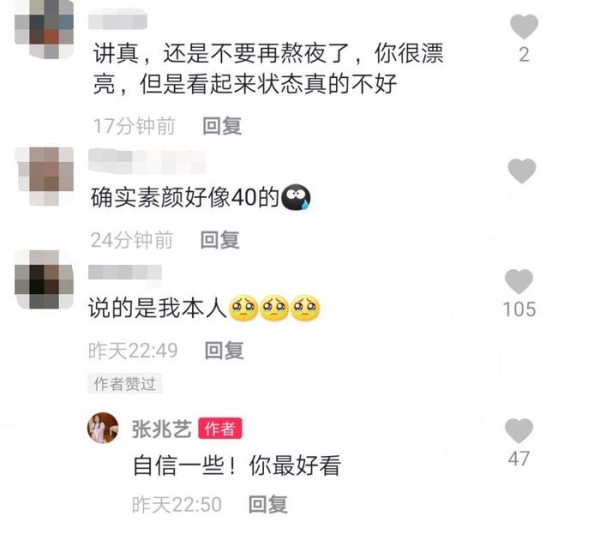Image resolution: width=600 pixels, height=534 pixels.
Task: Reply to 张兆艺's 昨天22:50 comment
Action: (268, 504)
